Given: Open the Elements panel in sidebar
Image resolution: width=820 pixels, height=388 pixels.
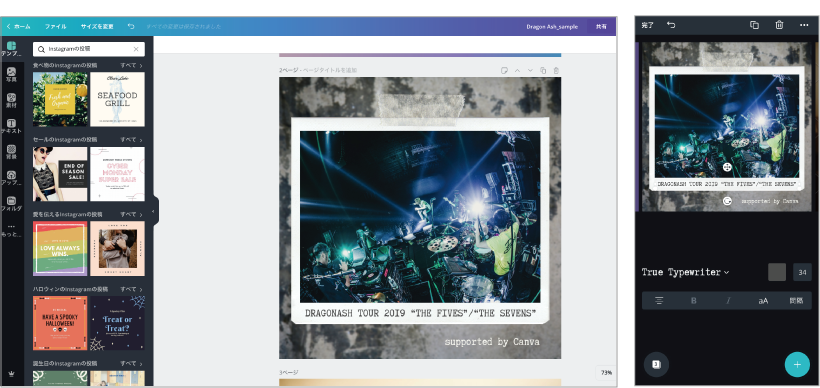Looking at the screenshot, I should [11, 100].
